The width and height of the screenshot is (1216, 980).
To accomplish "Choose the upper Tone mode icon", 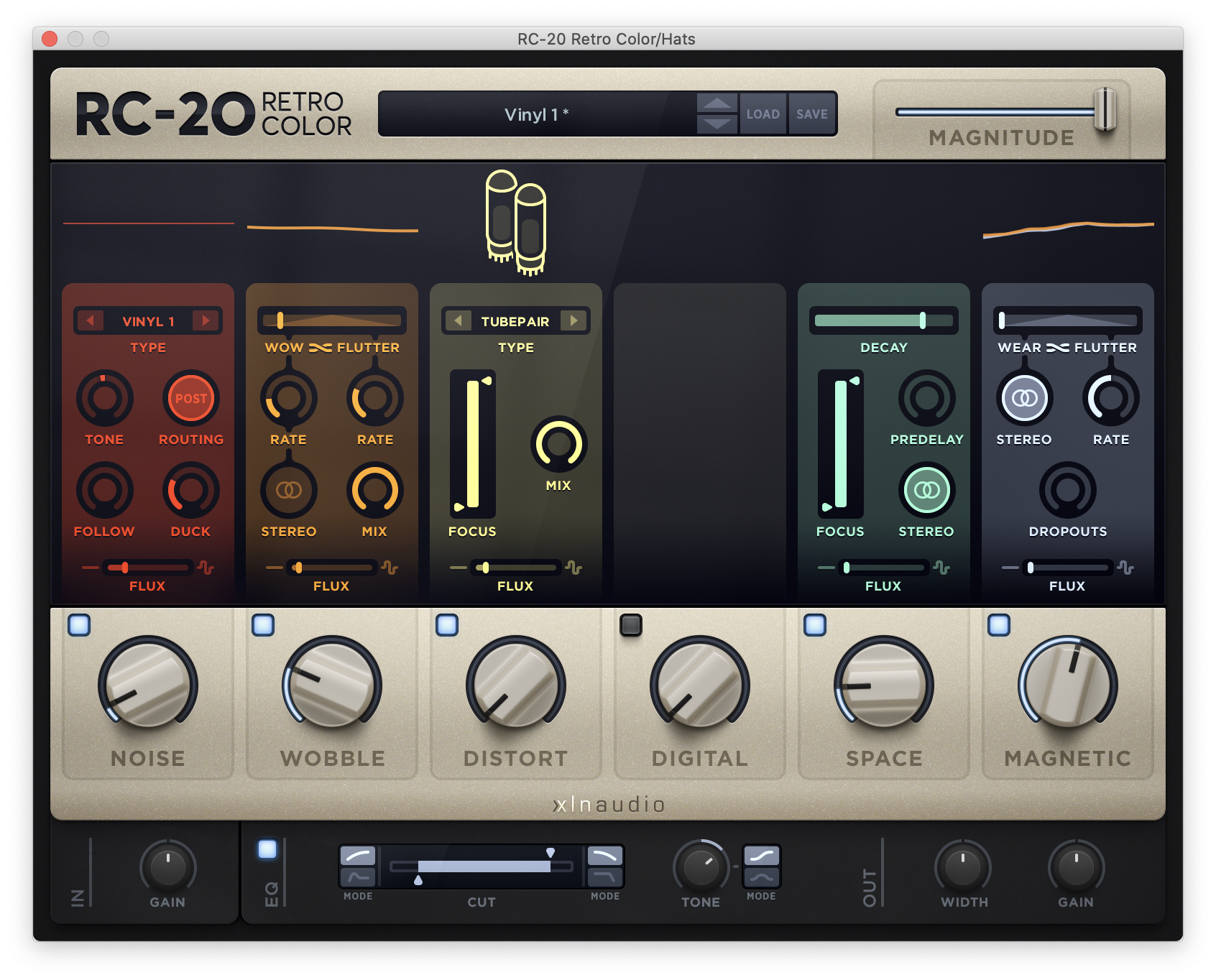I will point(762,856).
